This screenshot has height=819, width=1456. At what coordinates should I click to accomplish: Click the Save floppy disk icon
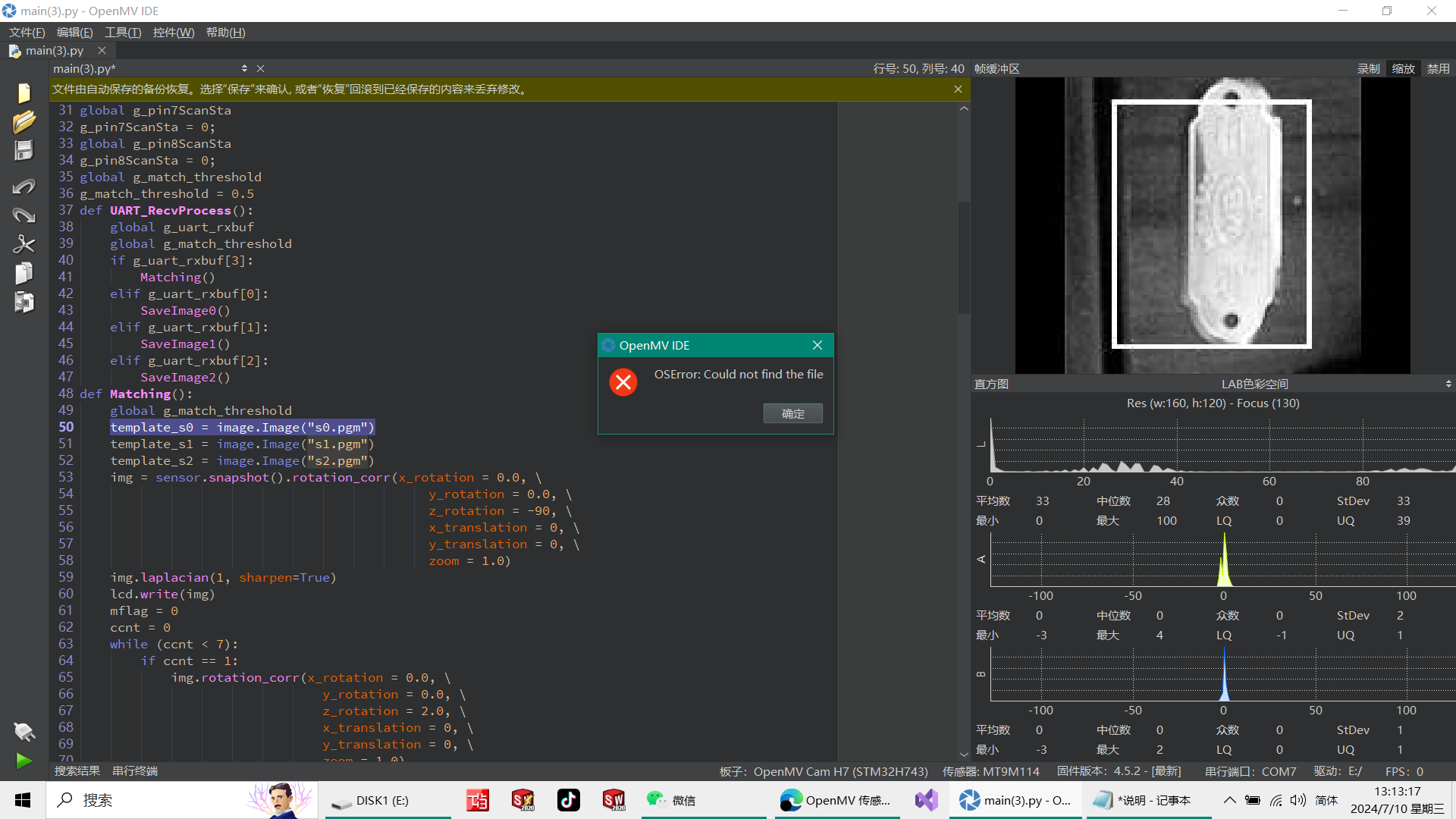(24, 150)
